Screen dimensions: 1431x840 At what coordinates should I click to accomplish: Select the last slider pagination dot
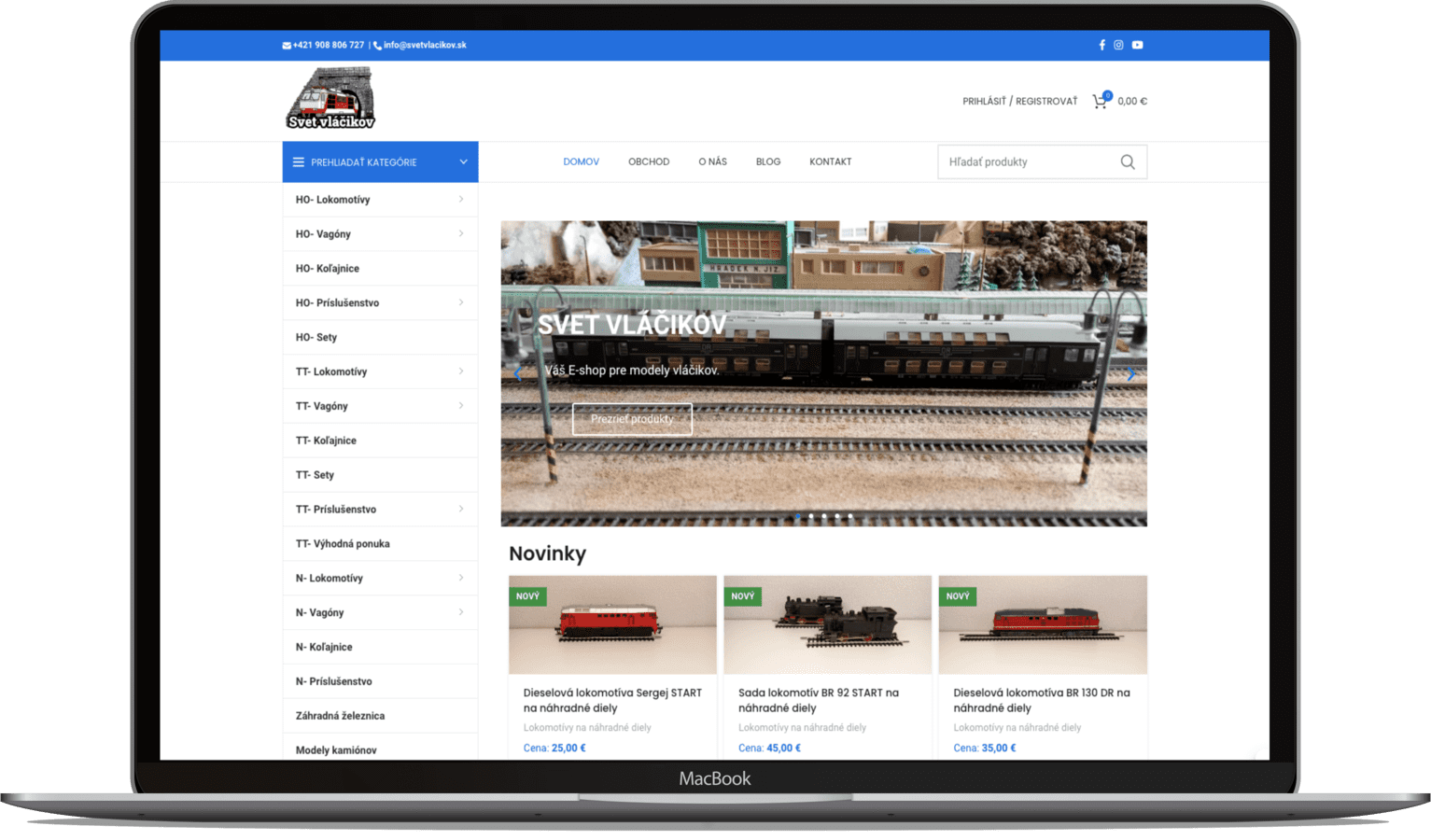(850, 516)
